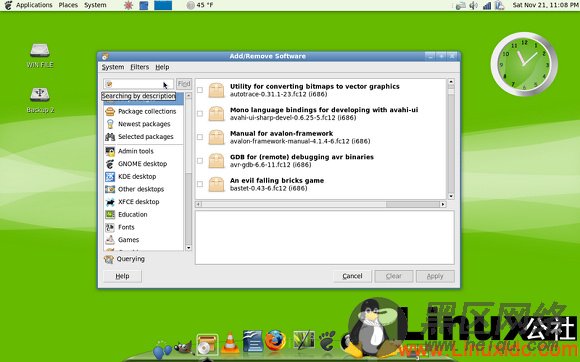Open the Help menu in the menubar
580x362 pixels.
(162, 67)
